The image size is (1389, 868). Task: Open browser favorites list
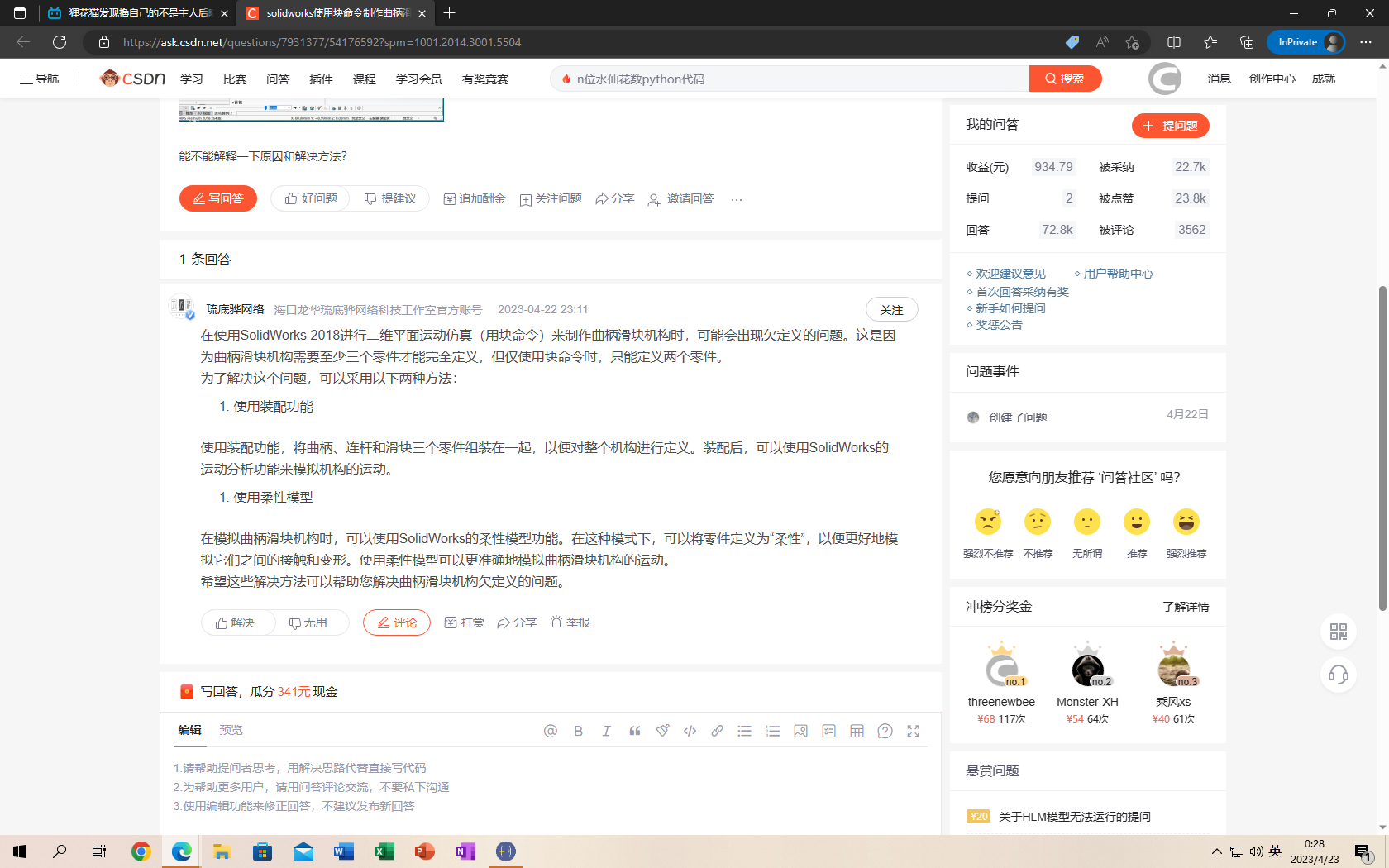click(1210, 42)
